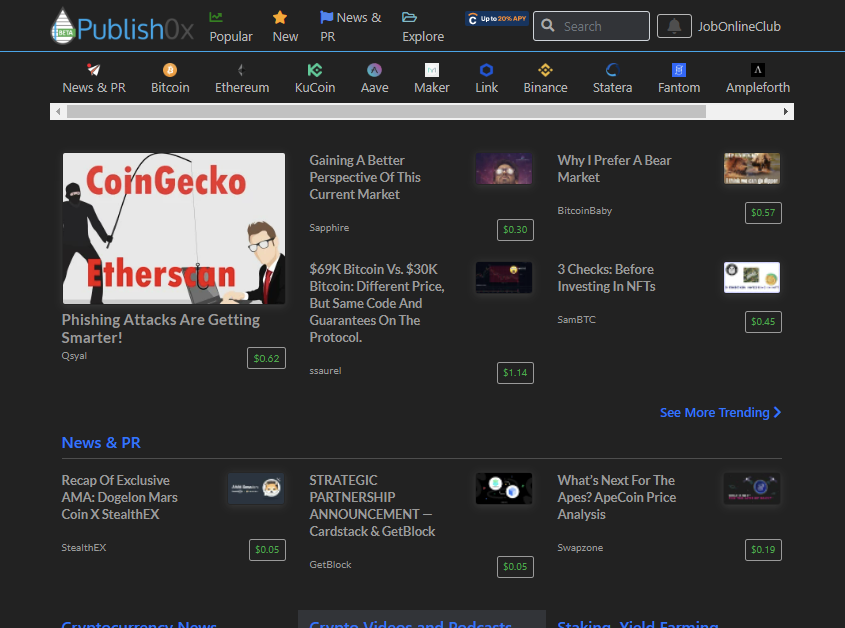Viewport: 845px width, 628px height.
Task: Open the $69K Bitcoin article thumbnail
Action: pos(504,277)
